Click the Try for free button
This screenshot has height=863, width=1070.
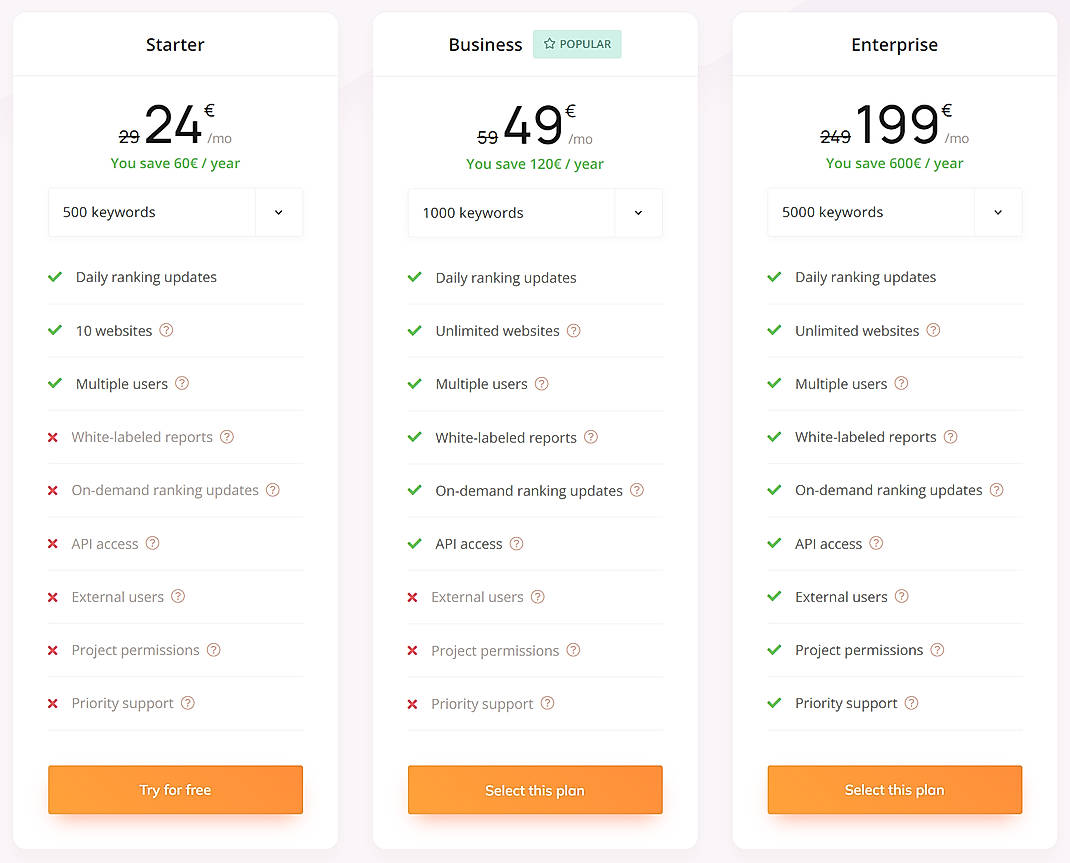175,789
